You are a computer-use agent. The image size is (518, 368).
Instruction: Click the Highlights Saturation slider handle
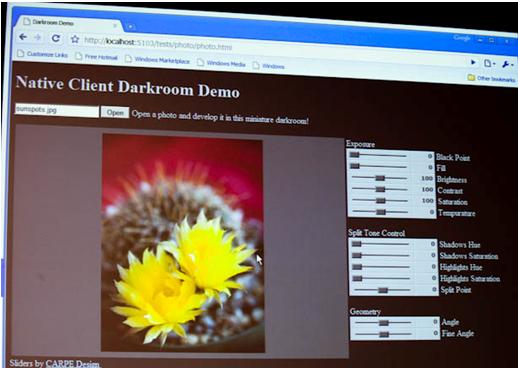(358, 278)
